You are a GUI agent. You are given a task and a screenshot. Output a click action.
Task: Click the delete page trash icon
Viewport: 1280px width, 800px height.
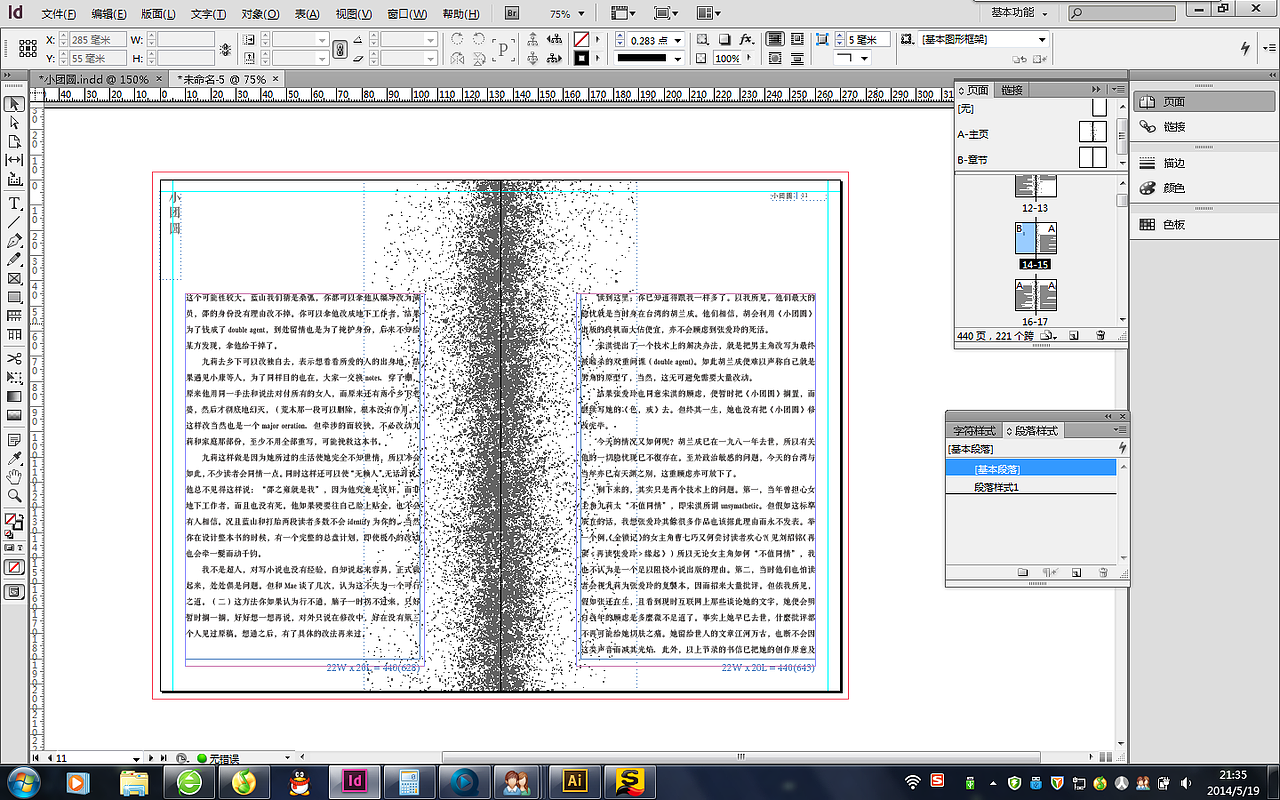coord(1101,336)
